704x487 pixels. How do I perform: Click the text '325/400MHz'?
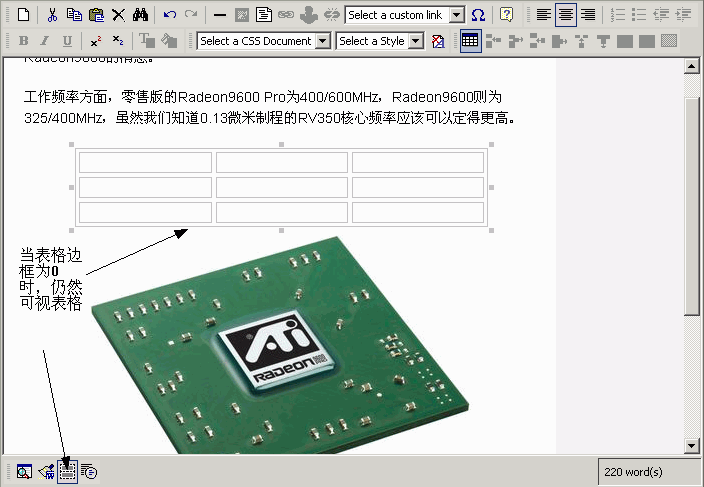[64, 118]
